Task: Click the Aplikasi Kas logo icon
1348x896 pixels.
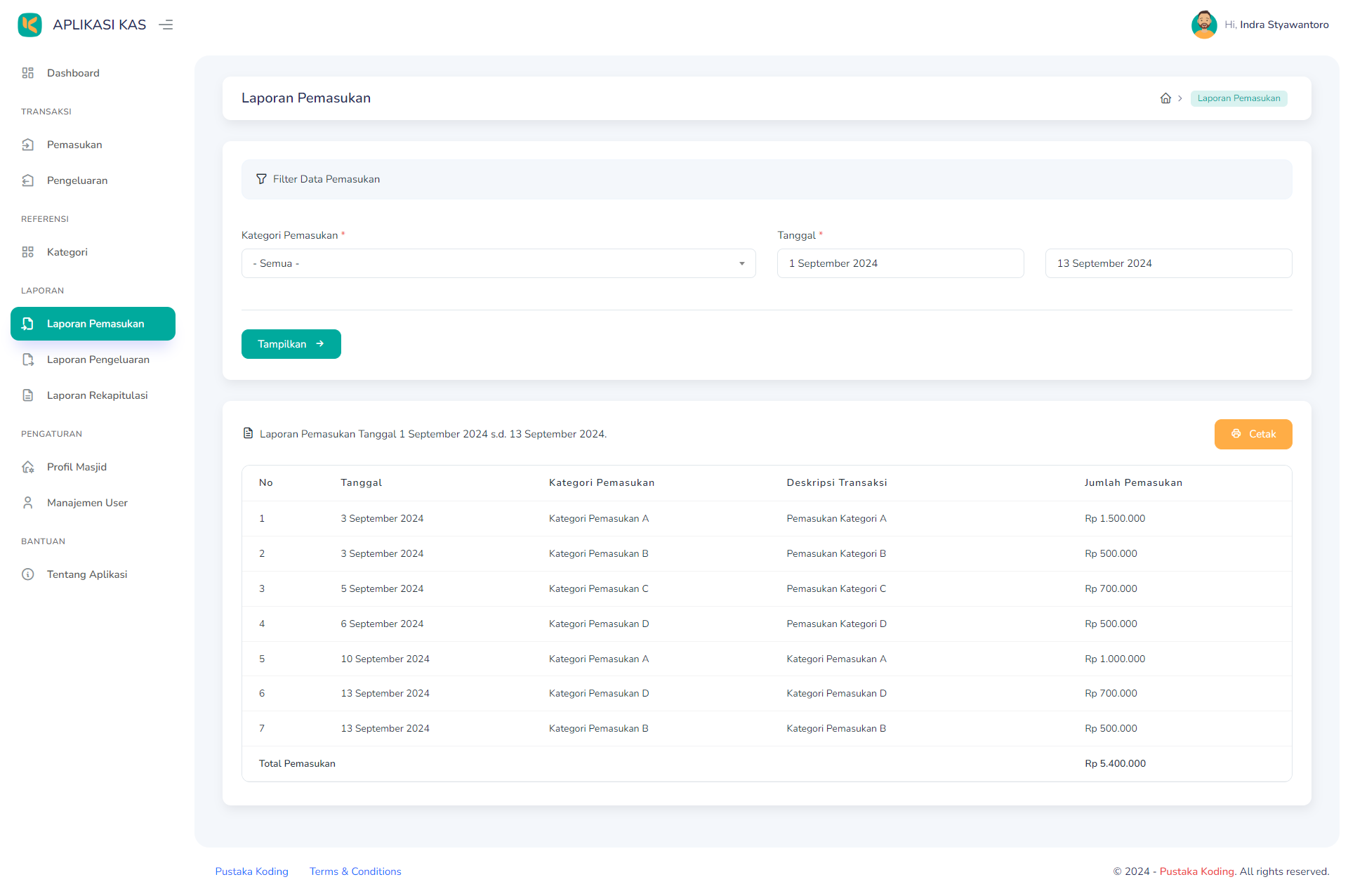Action: 29,24
